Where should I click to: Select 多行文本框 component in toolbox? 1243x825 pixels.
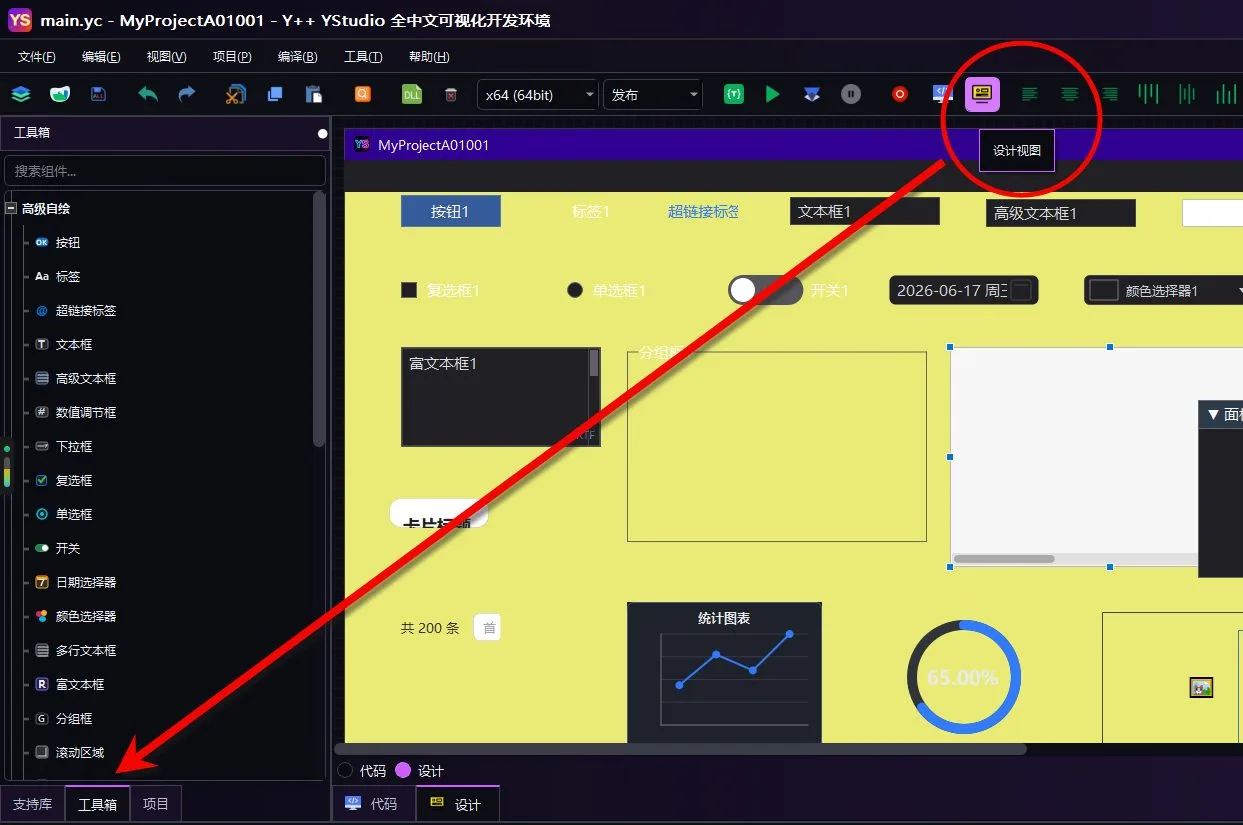tap(86, 650)
